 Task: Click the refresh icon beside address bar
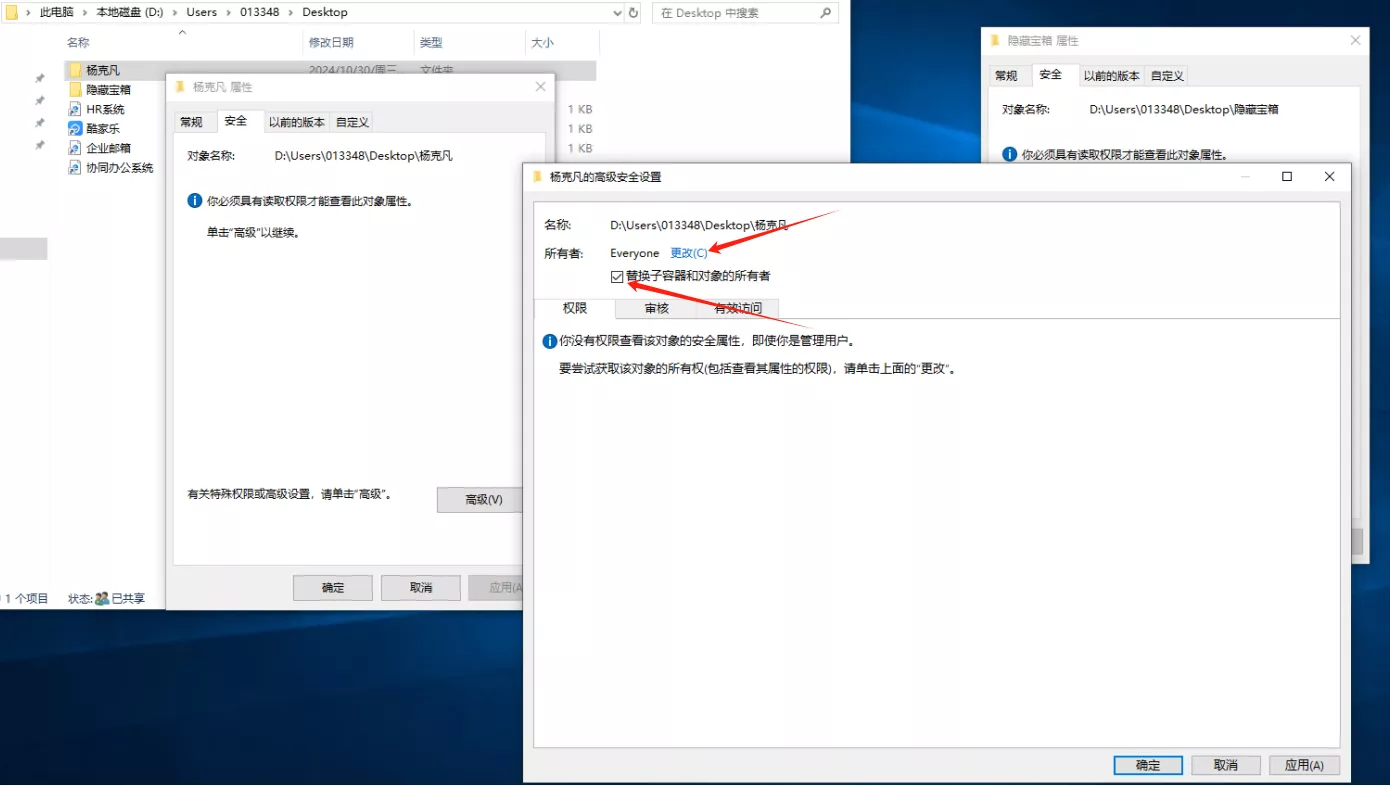633,13
